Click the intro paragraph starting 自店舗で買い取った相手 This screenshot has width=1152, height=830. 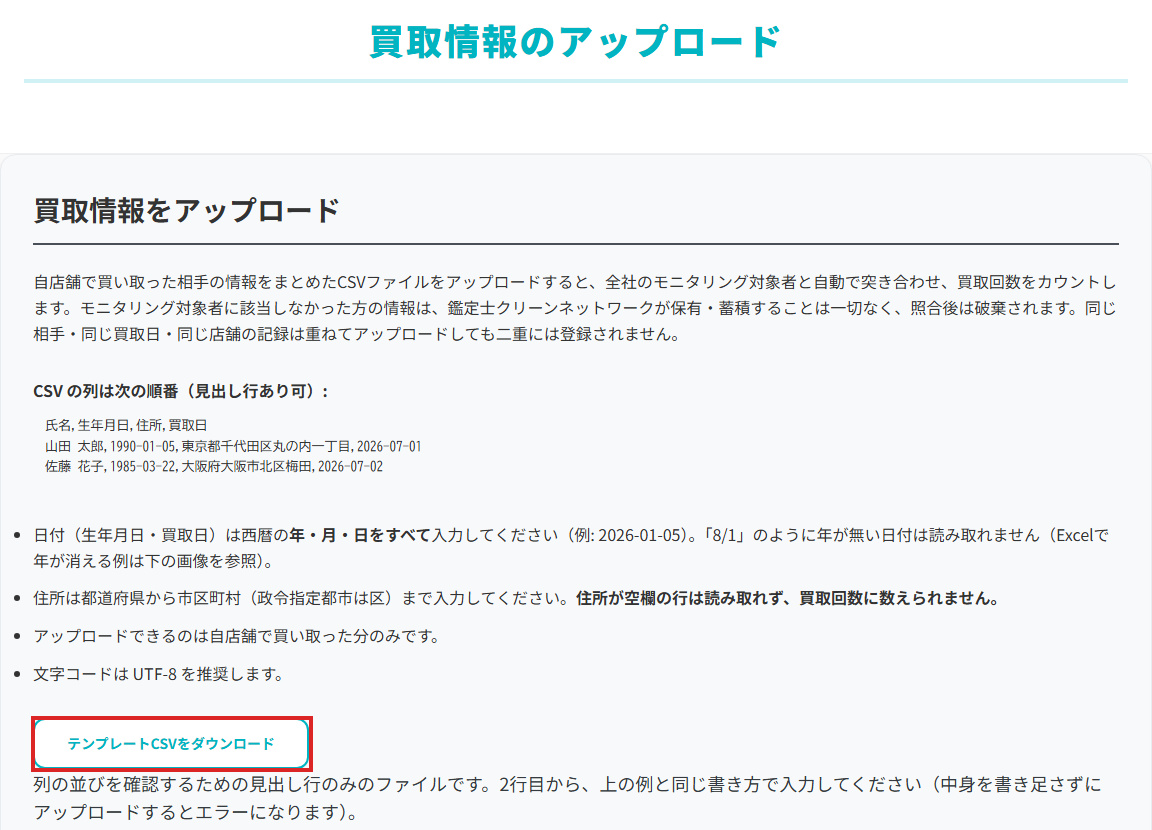click(575, 308)
